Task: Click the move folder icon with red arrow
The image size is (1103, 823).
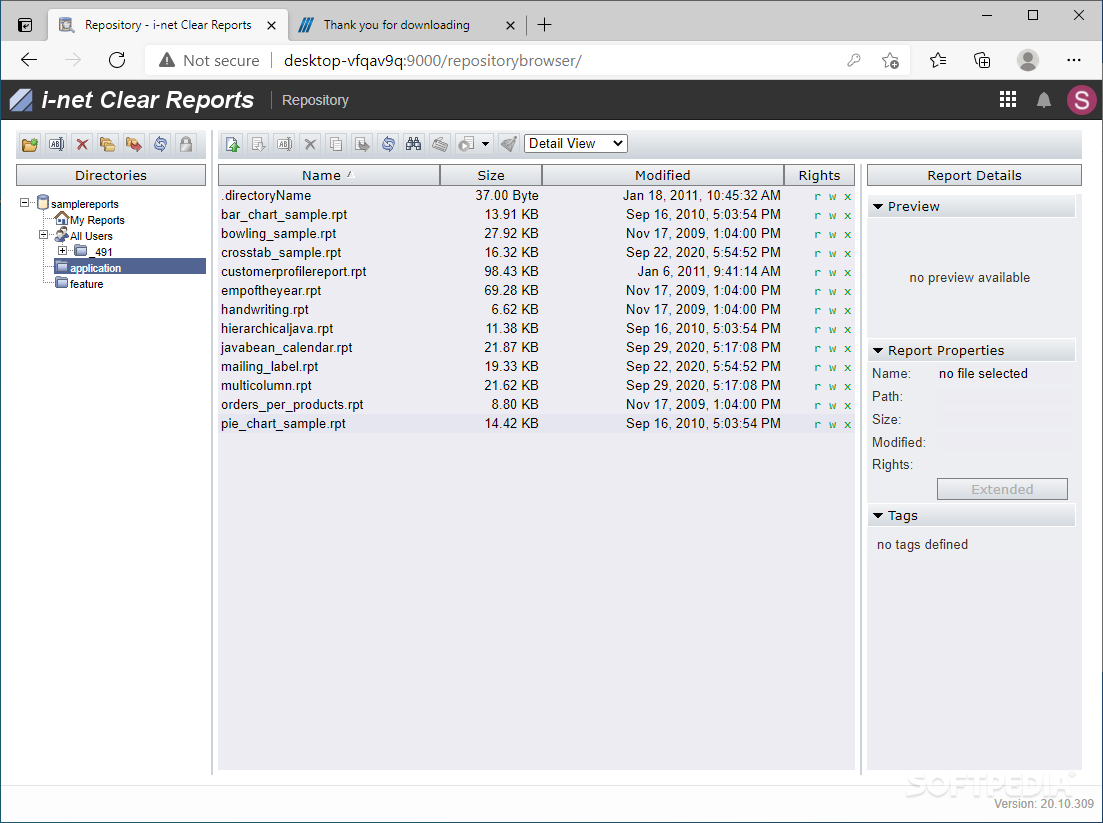Action: tap(134, 144)
